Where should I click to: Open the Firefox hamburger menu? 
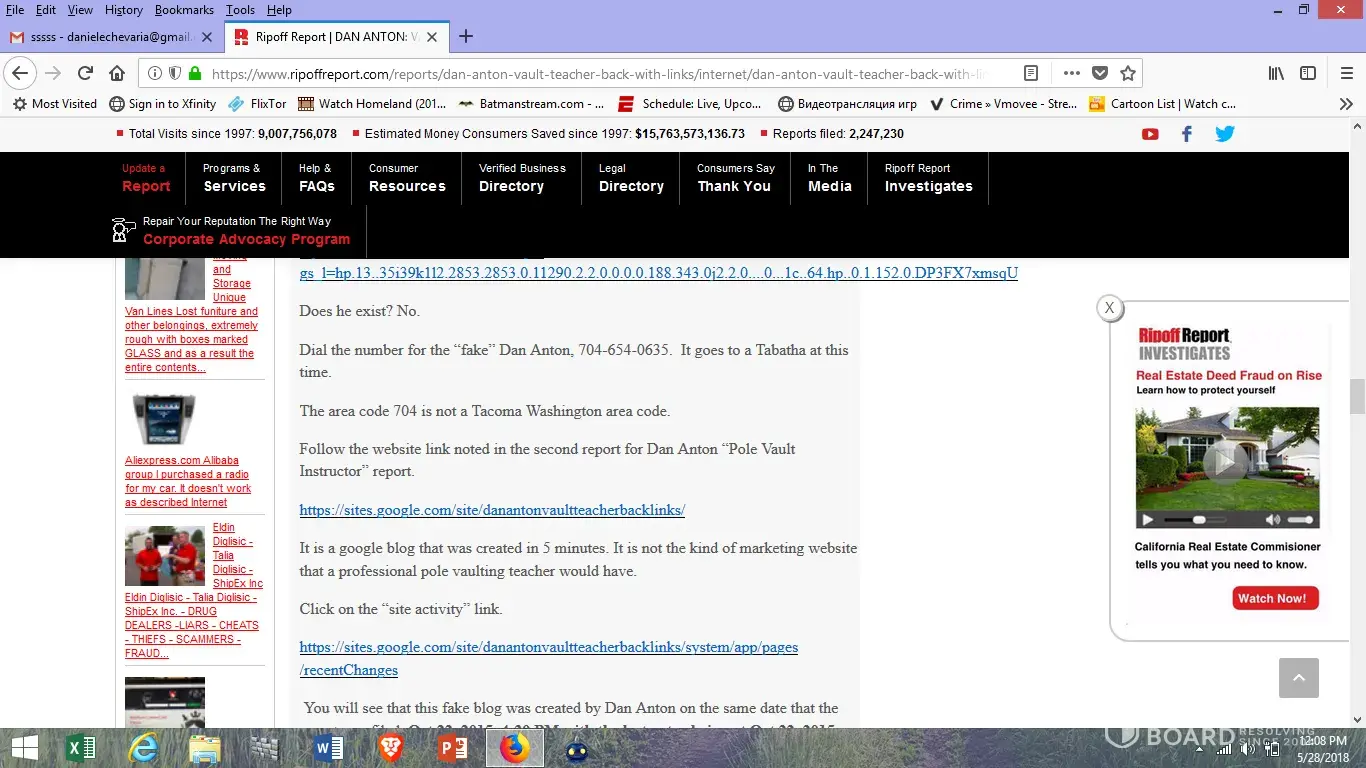coord(1346,73)
